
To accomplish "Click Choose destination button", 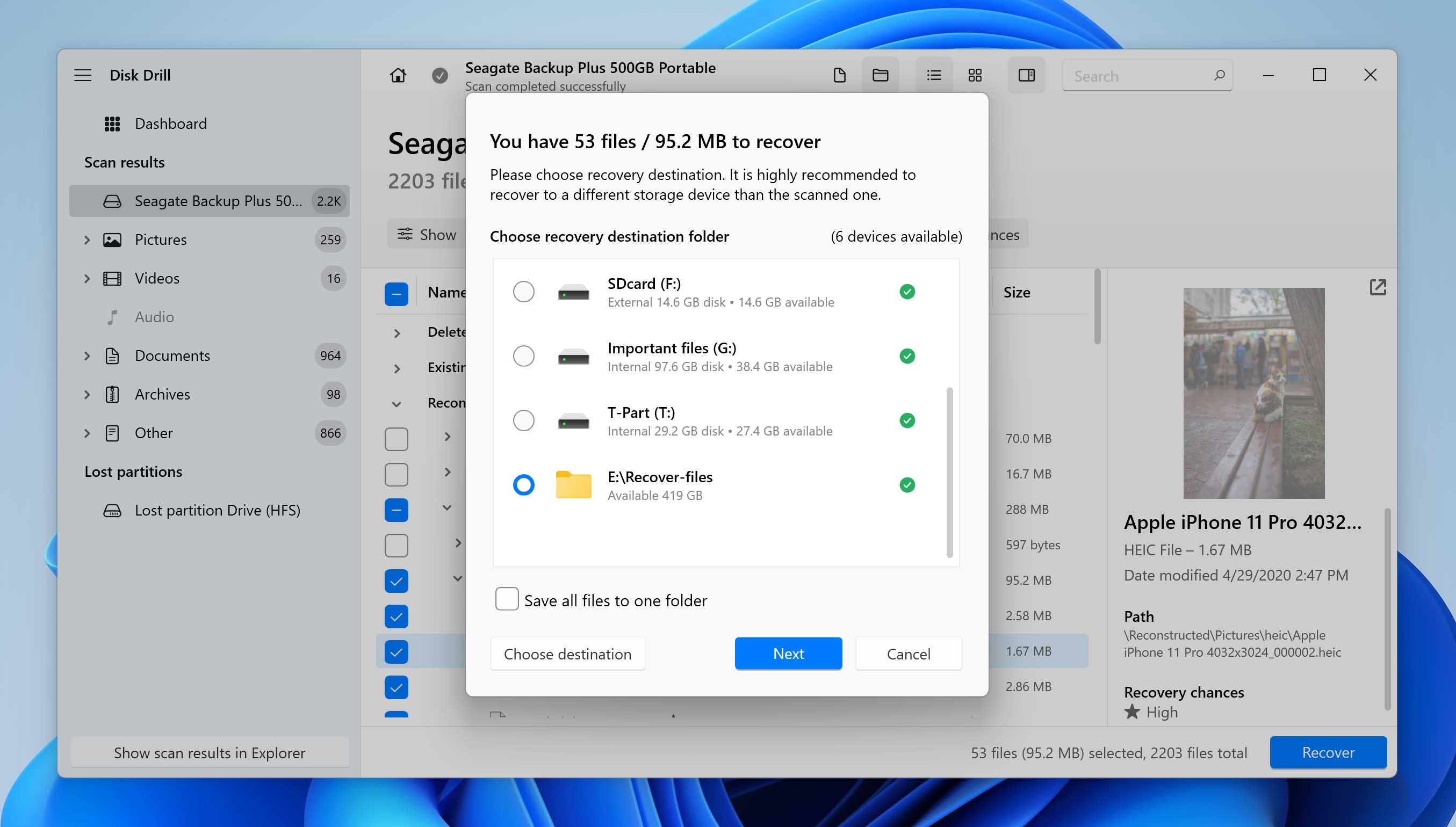I will point(567,653).
